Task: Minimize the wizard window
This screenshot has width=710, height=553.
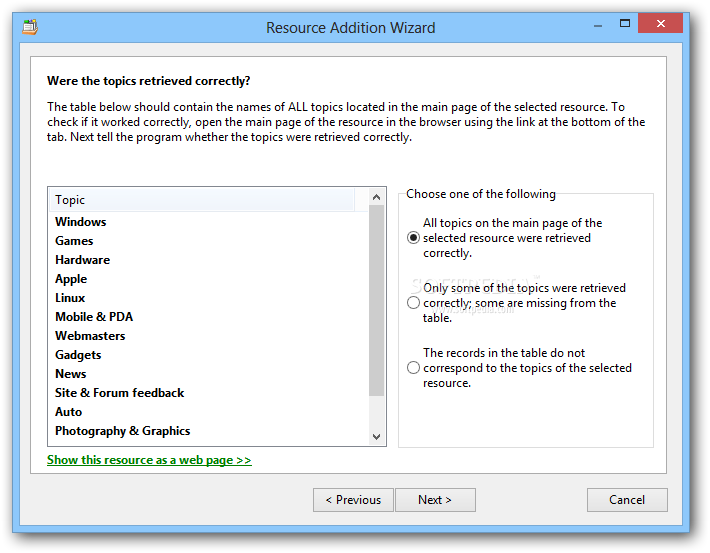Action: coord(598,25)
